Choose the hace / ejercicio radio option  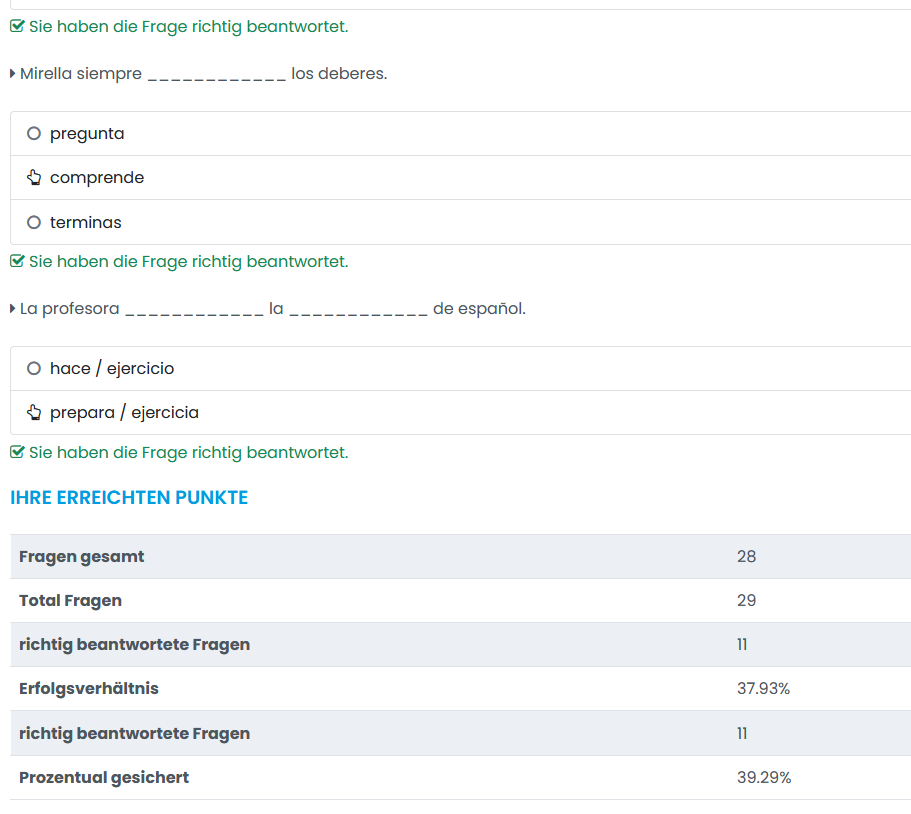coord(34,369)
